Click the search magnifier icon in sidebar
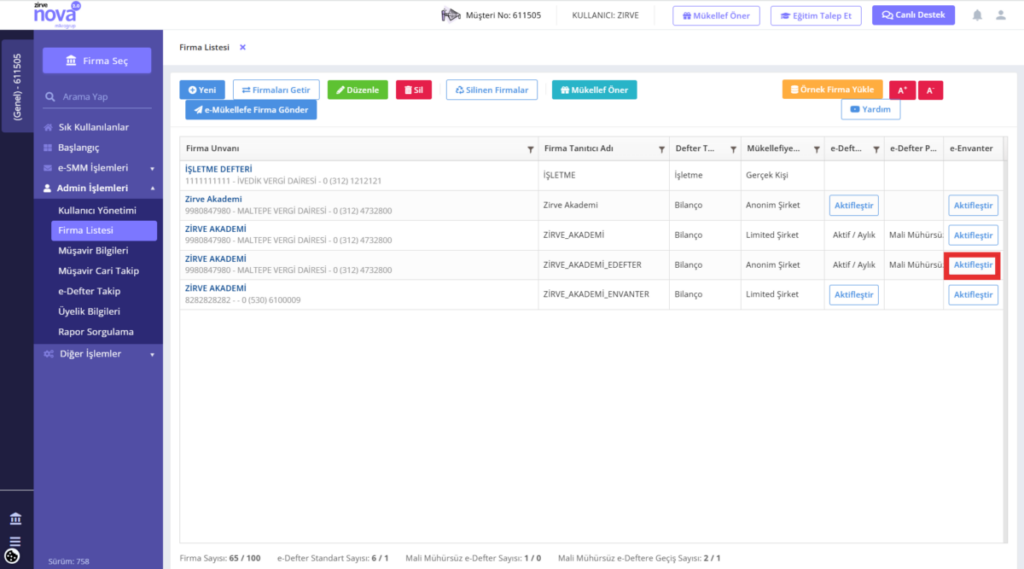1024x569 pixels. 50,97
